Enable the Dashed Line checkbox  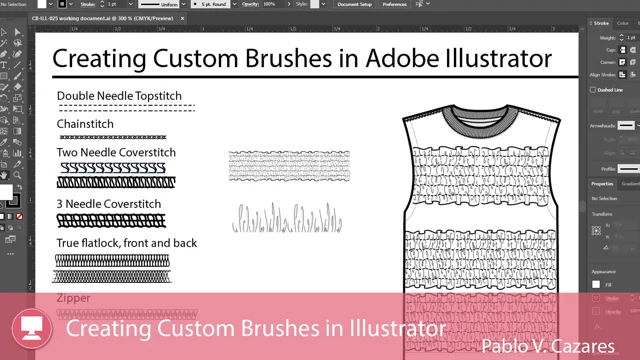click(593, 90)
